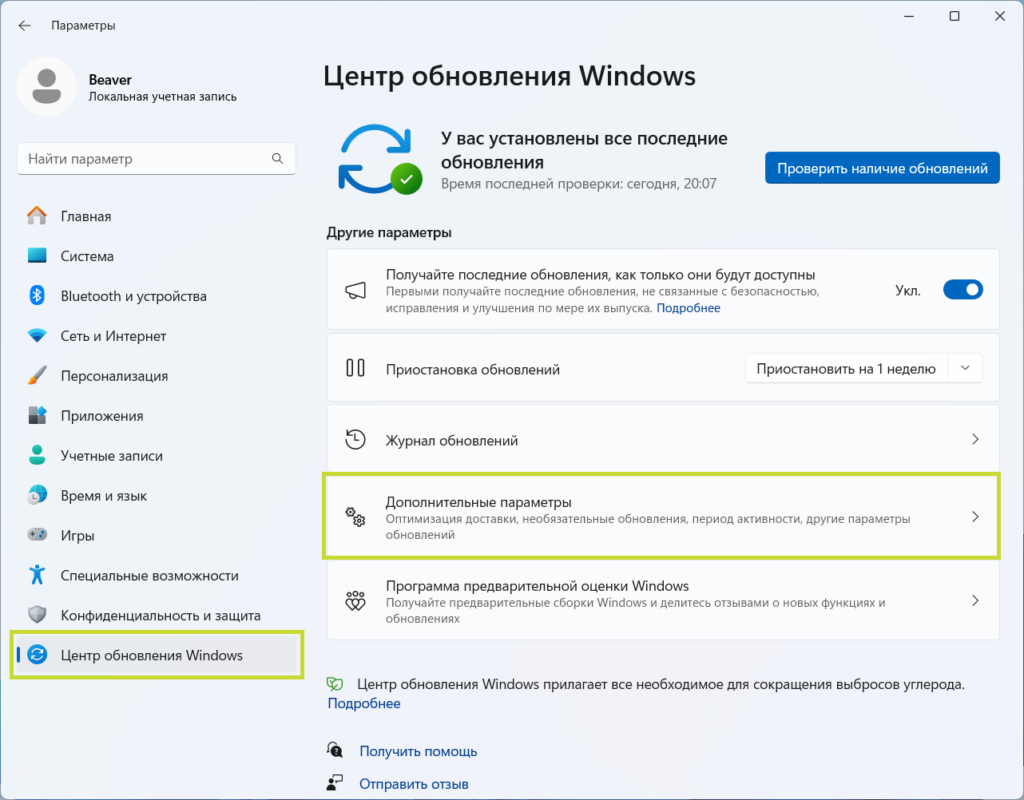Click Время последней проверки status text
1024x800 pixels.
(578, 184)
